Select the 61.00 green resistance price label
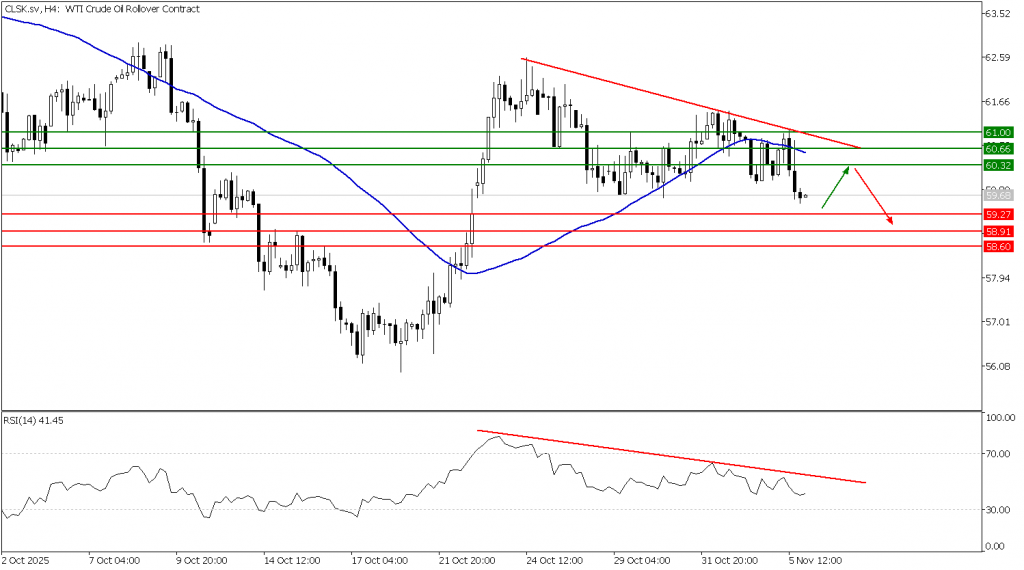The image size is (1024, 570). point(998,132)
